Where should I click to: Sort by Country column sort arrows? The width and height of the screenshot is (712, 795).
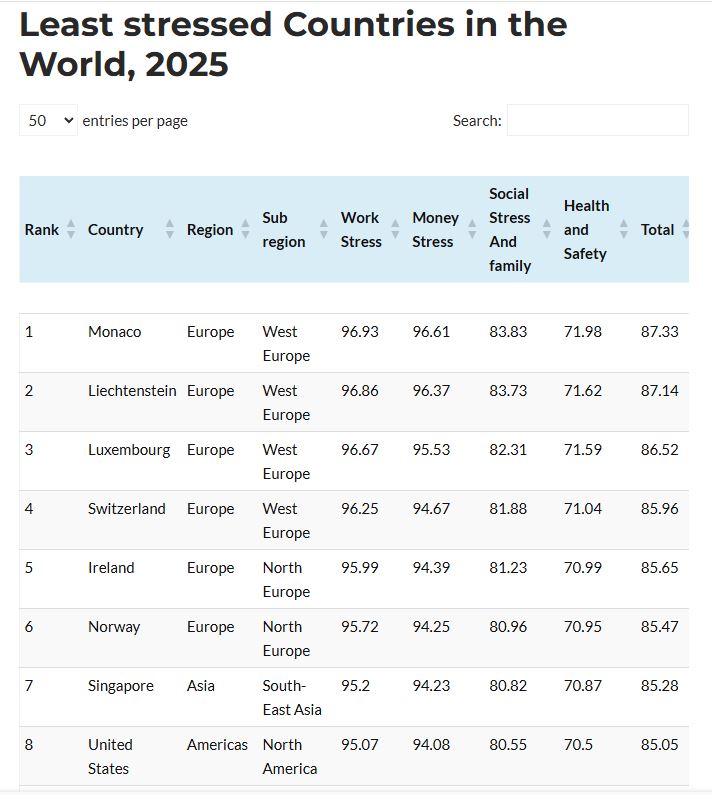click(169, 229)
